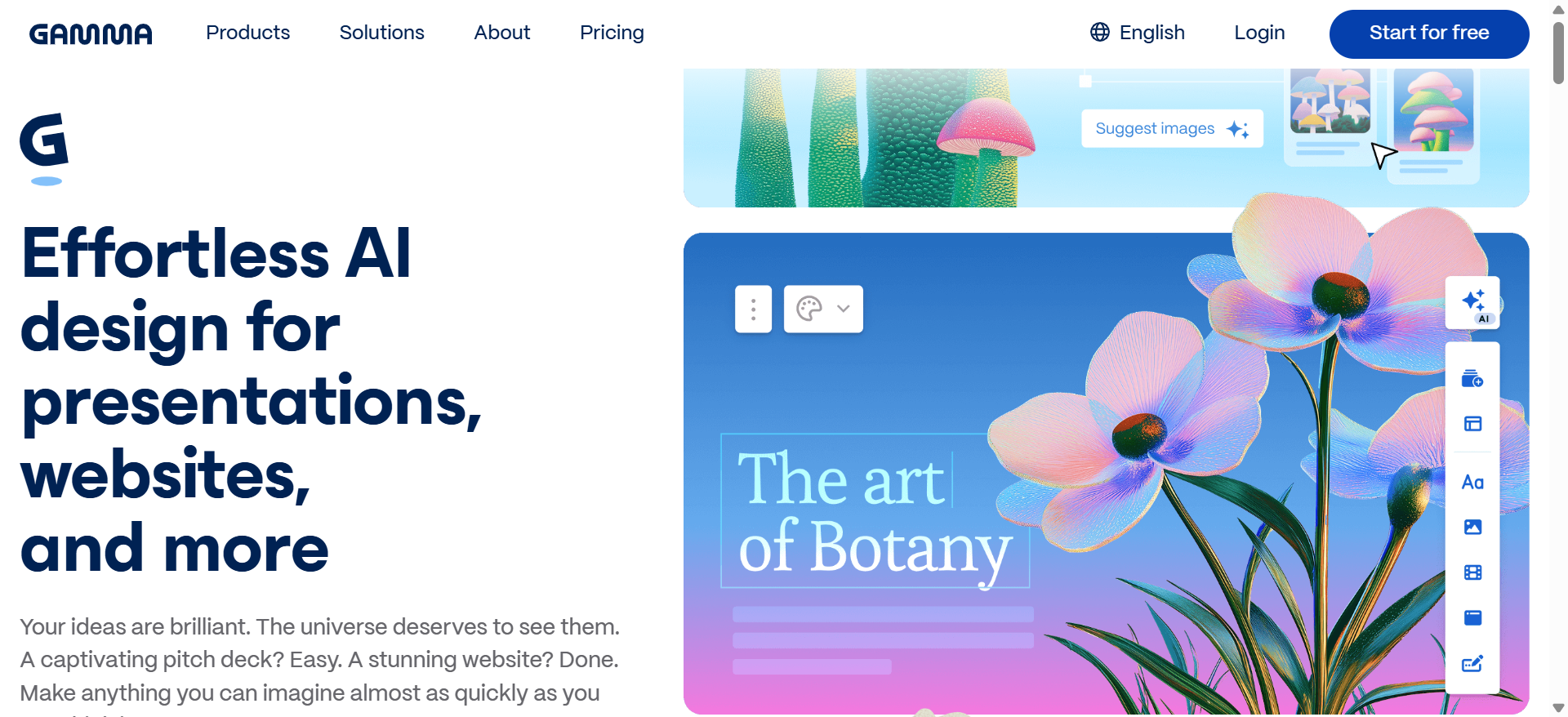1568x717 pixels.
Task: Select the layout template icon
Action: point(1472,424)
